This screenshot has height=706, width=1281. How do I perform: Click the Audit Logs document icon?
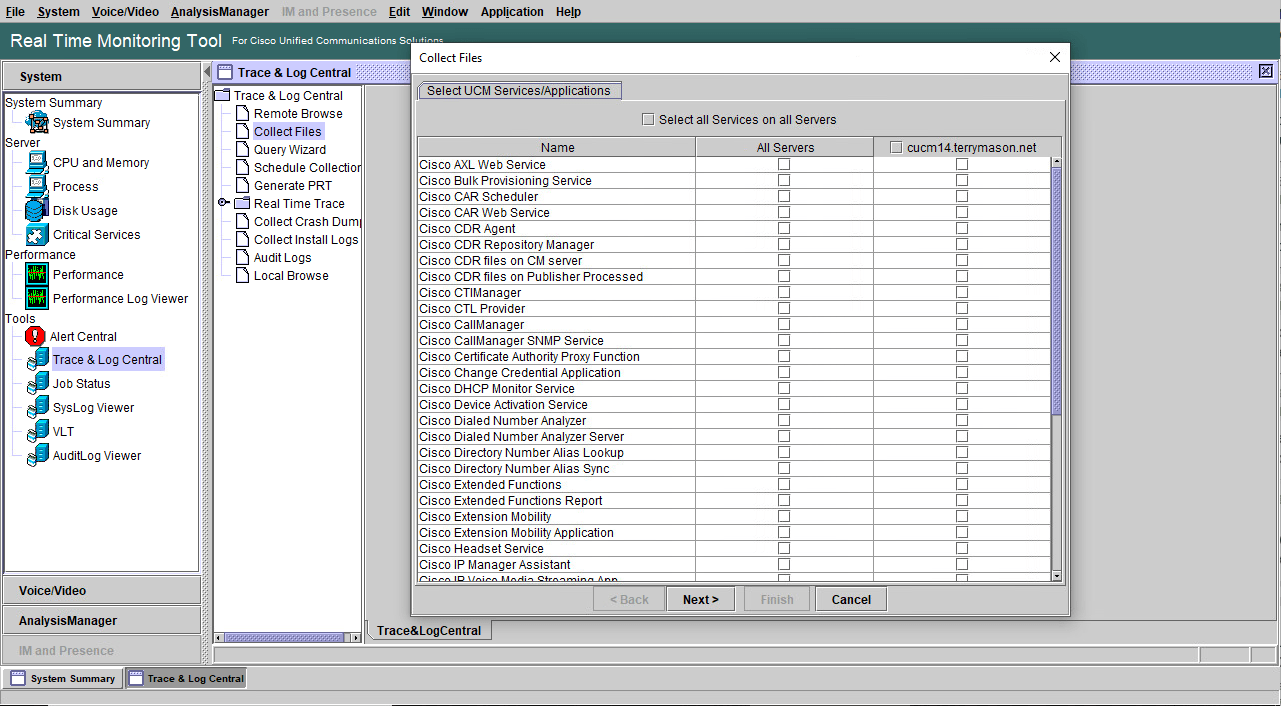click(x=242, y=258)
